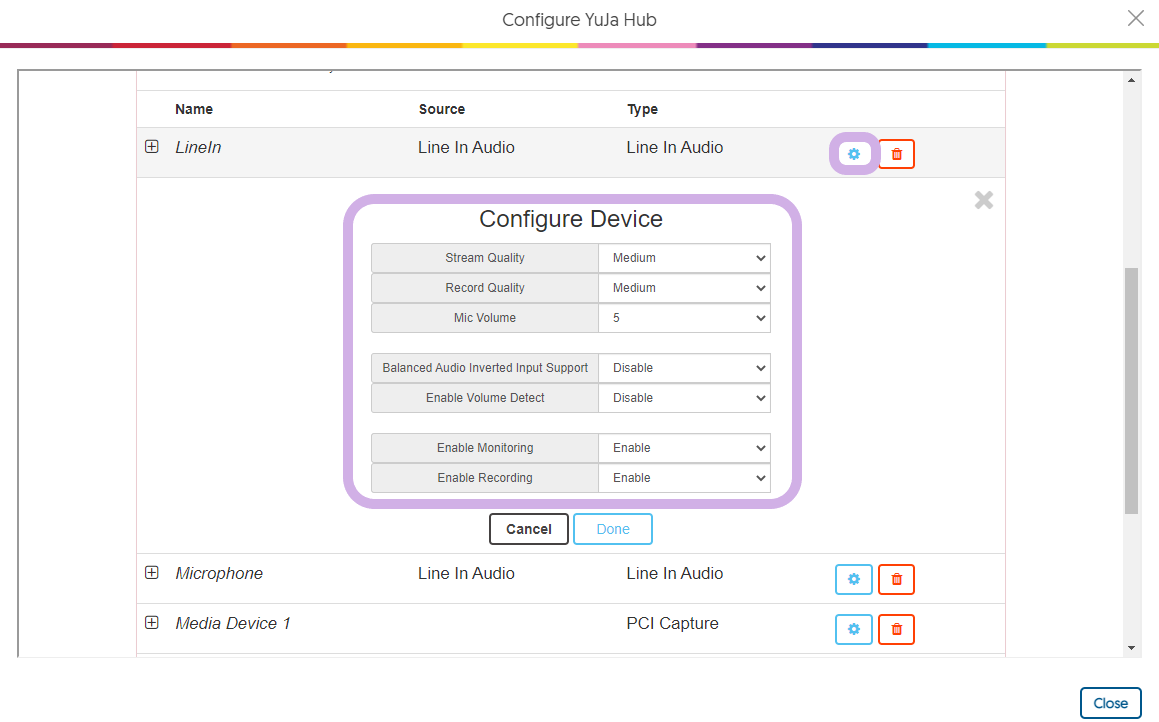The width and height of the screenshot is (1159, 722).
Task: Delete the Microphone device
Action: point(896,579)
